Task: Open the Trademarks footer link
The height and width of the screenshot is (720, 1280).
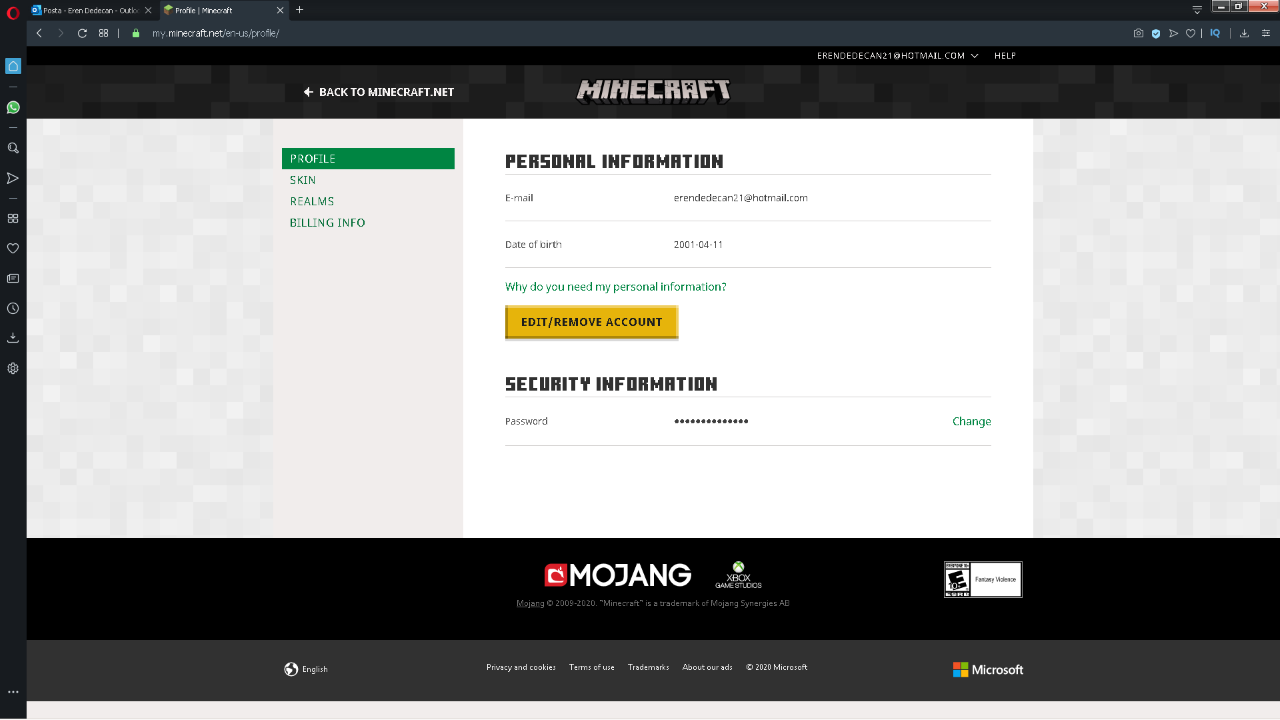Action: pos(648,667)
